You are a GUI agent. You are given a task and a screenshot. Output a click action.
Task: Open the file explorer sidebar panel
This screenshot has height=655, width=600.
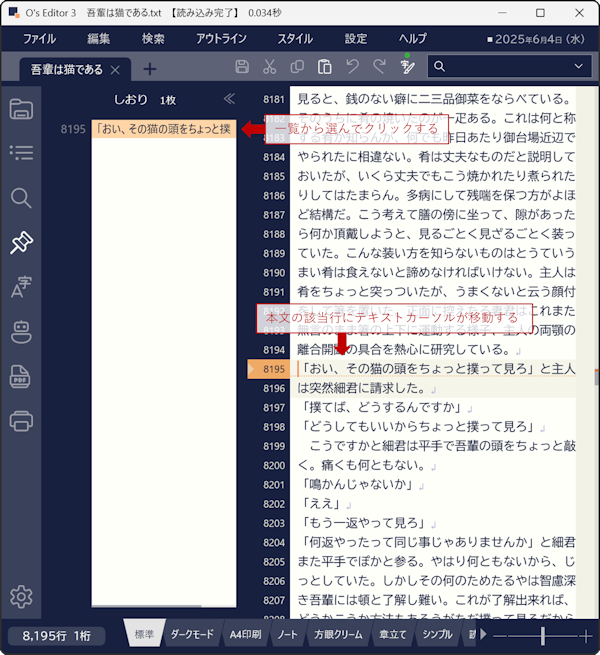[x=21, y=109]
